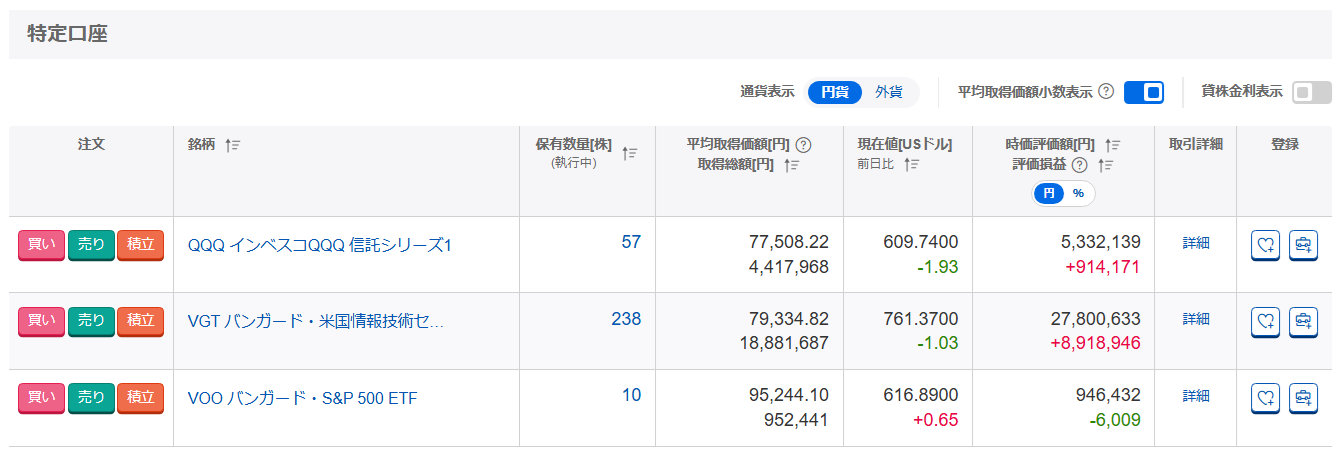
Task: Sort by 保有数量 column
Action: coord(630,153)
